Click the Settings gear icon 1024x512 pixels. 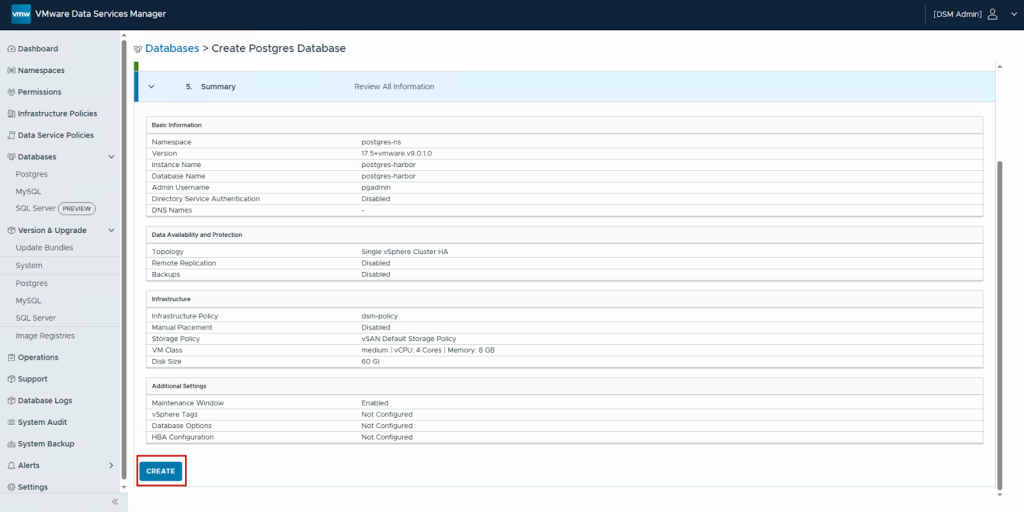[x=11, y=487]
